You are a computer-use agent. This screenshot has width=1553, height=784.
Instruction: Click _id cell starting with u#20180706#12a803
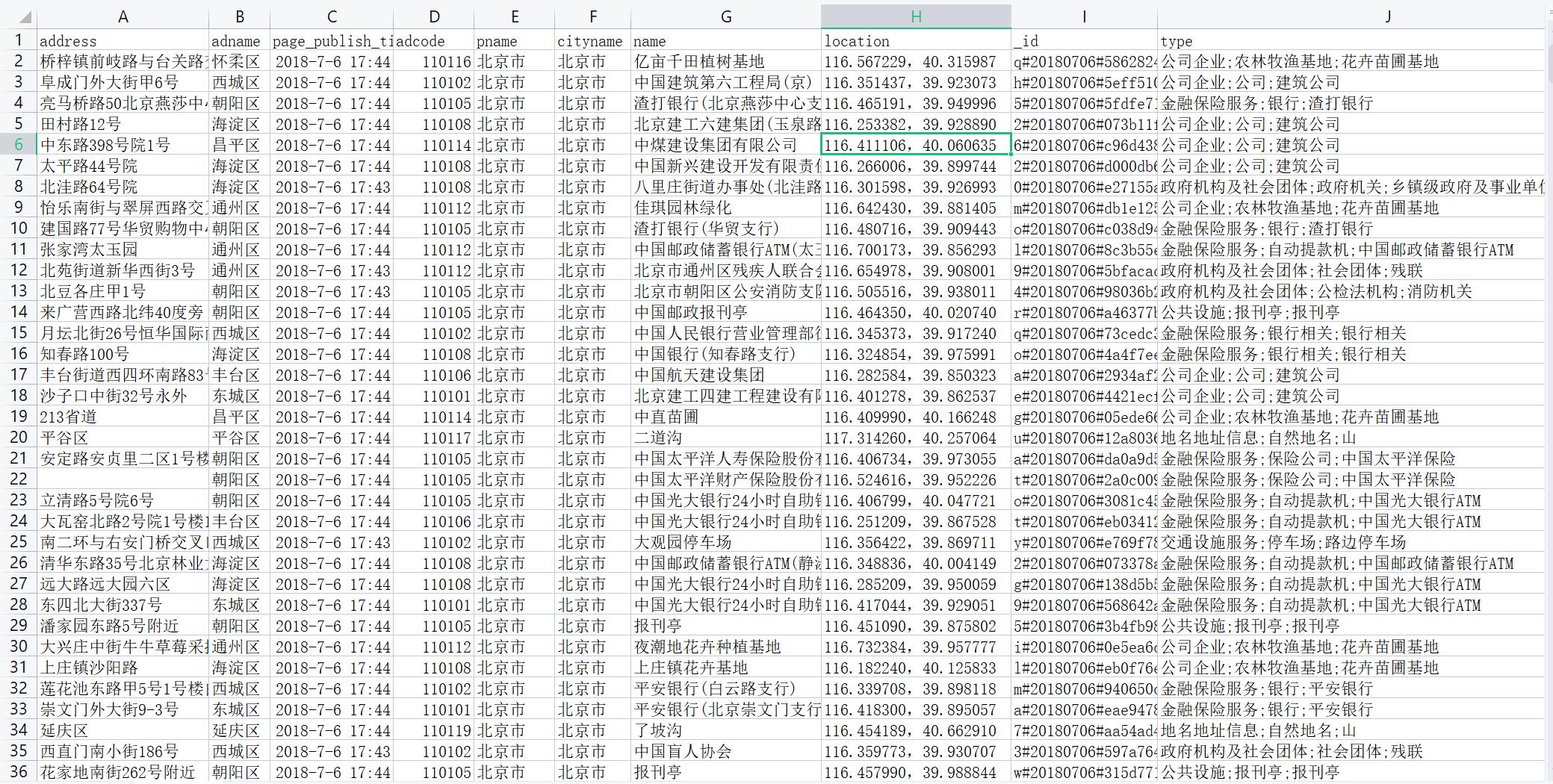(x=1084, y=438)
